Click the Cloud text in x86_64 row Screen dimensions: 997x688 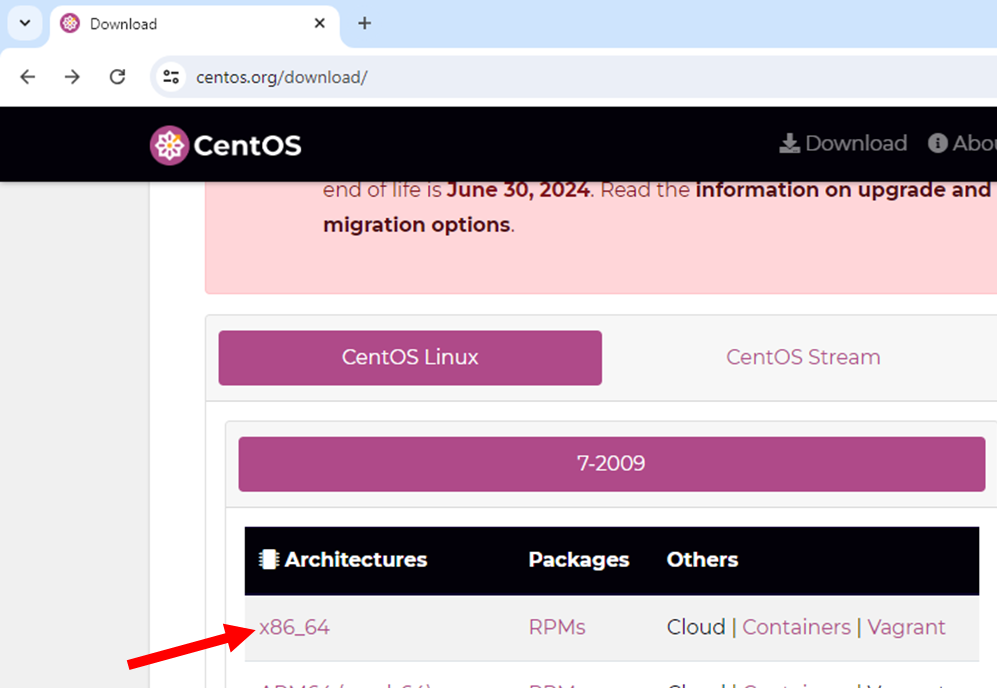[x=696, y=628]
